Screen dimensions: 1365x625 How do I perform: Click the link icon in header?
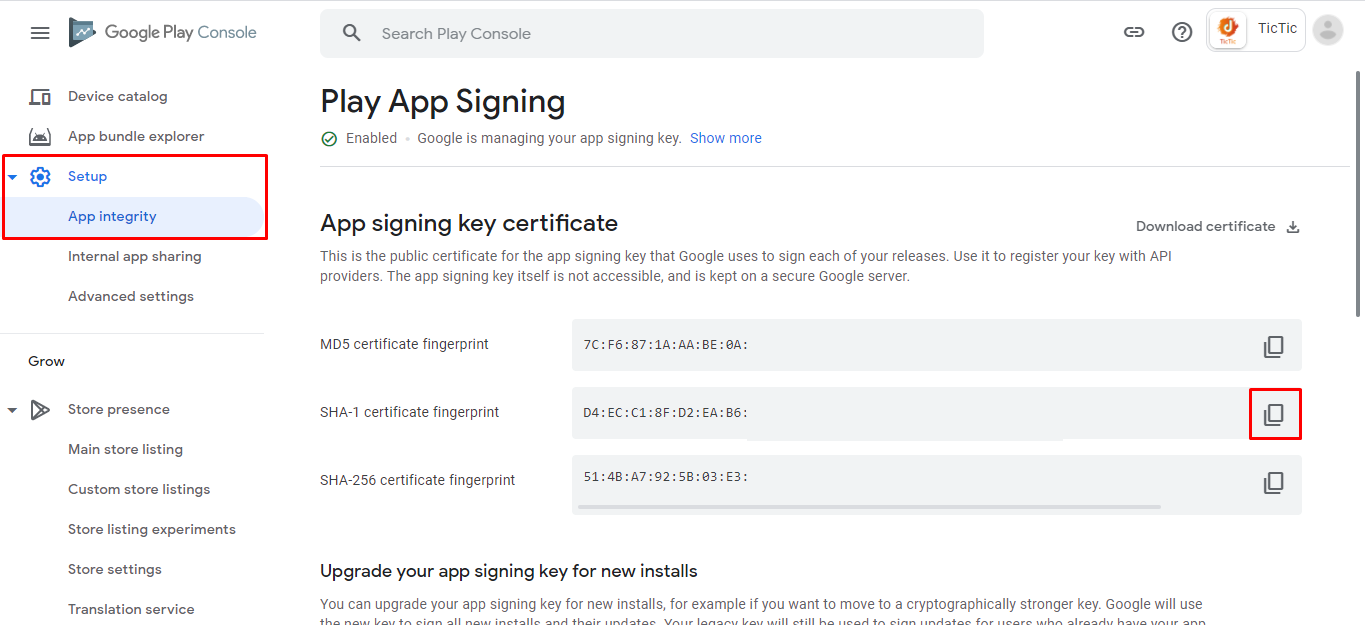1134,32
